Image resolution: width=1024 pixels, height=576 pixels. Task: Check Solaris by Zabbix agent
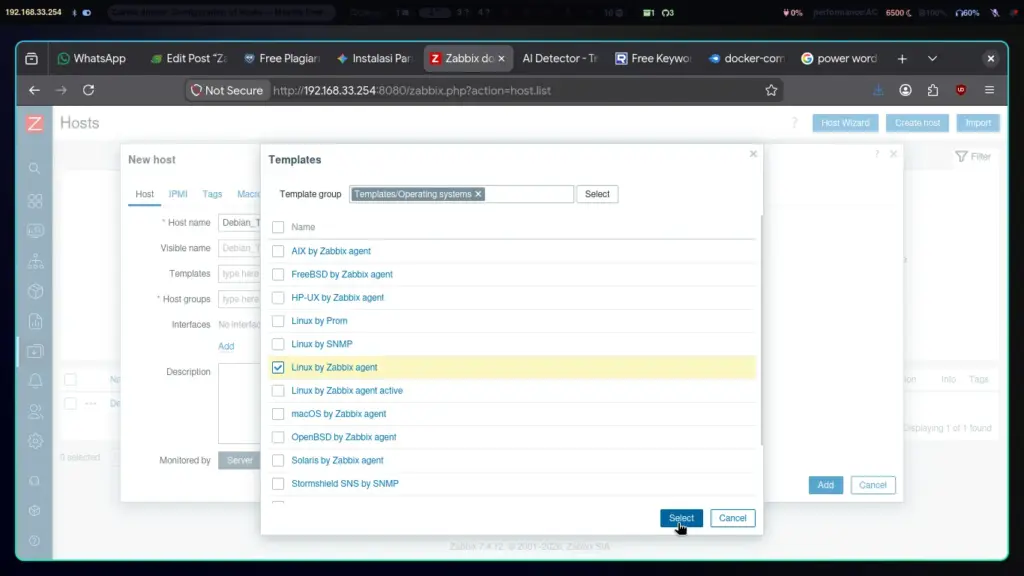click(278, 460)
